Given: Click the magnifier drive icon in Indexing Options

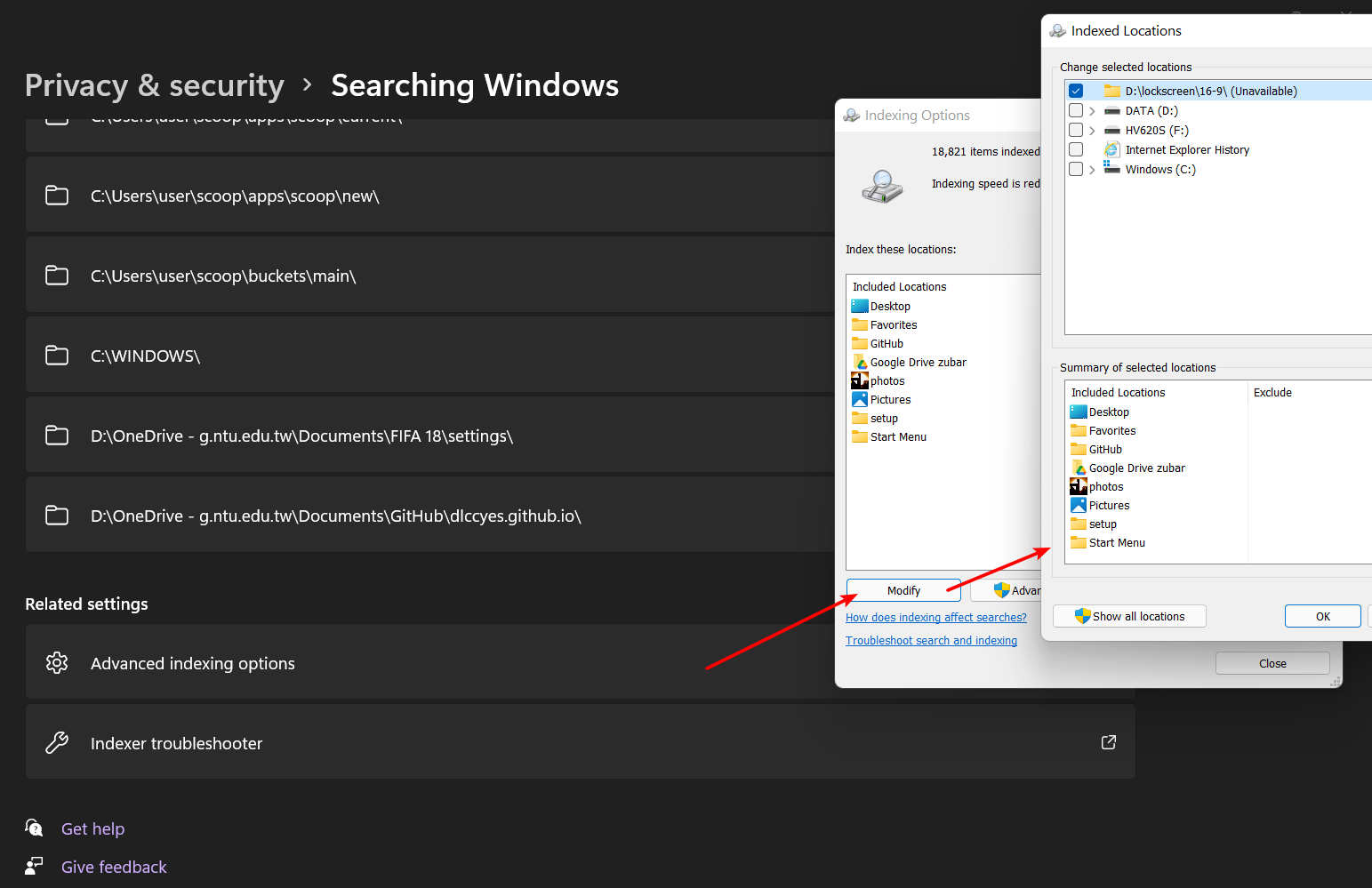Looking at the screenshot, I should [x=882, y=187].
